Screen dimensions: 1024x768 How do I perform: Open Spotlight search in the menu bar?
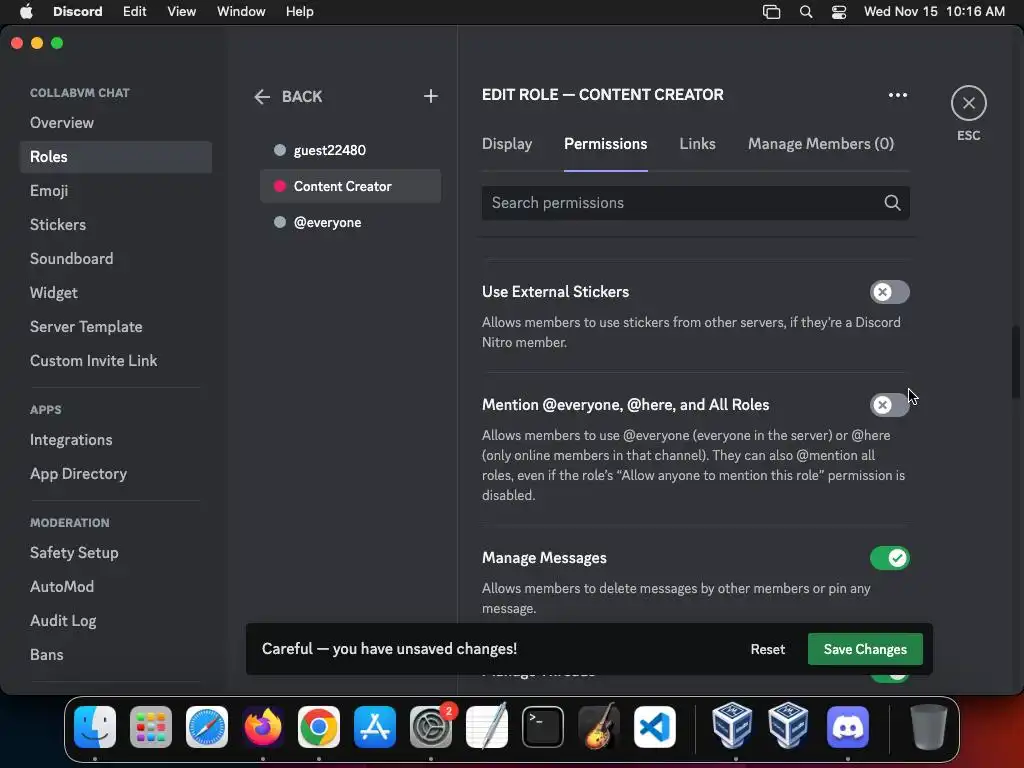[x=806, y=12]
